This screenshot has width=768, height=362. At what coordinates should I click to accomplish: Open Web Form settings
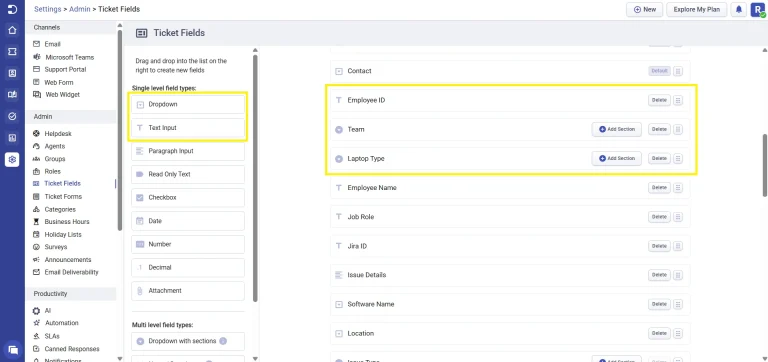click(x=59, y=82)
